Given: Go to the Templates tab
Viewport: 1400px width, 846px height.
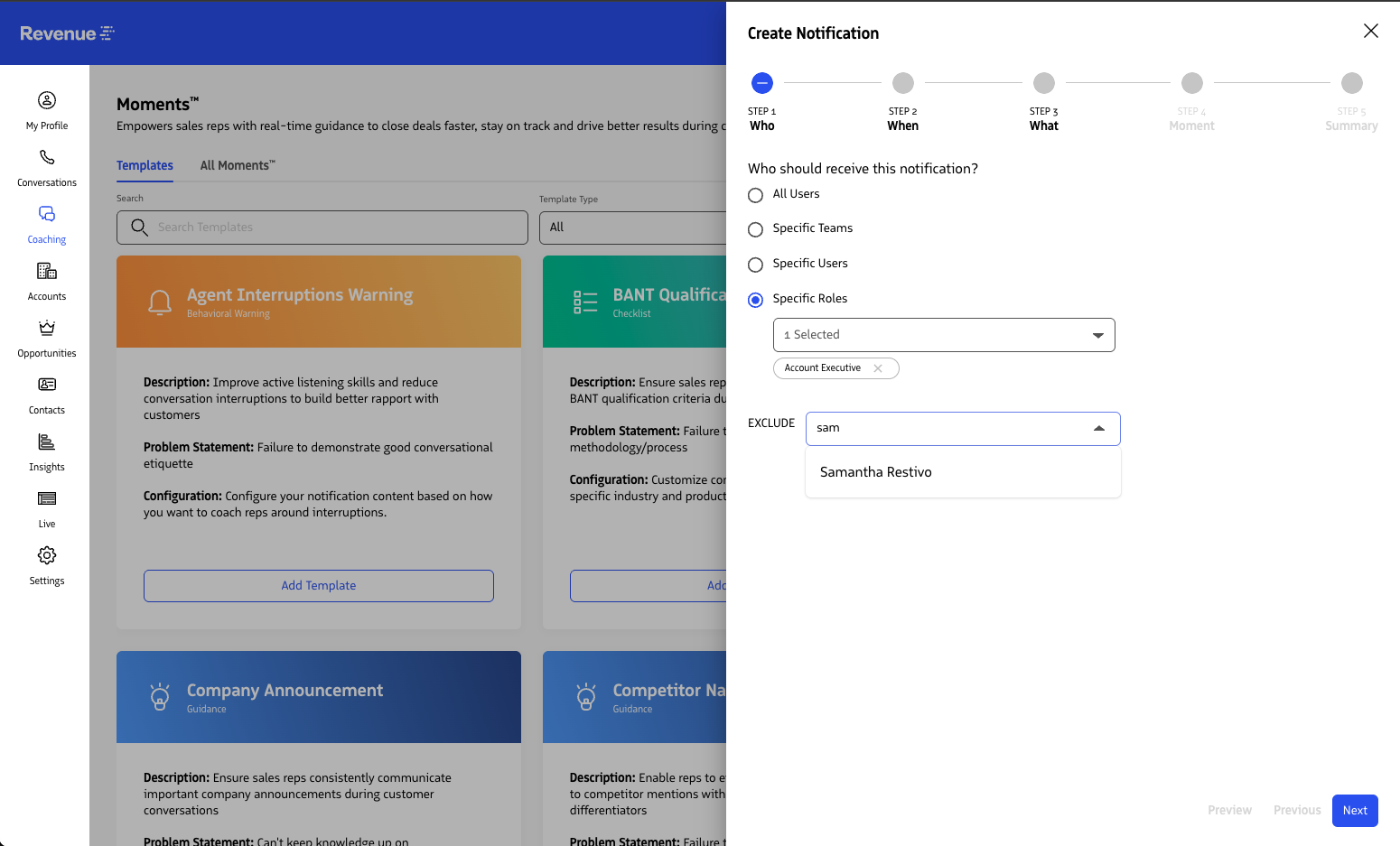Looking at the screenshot, I should coord(145,165).
